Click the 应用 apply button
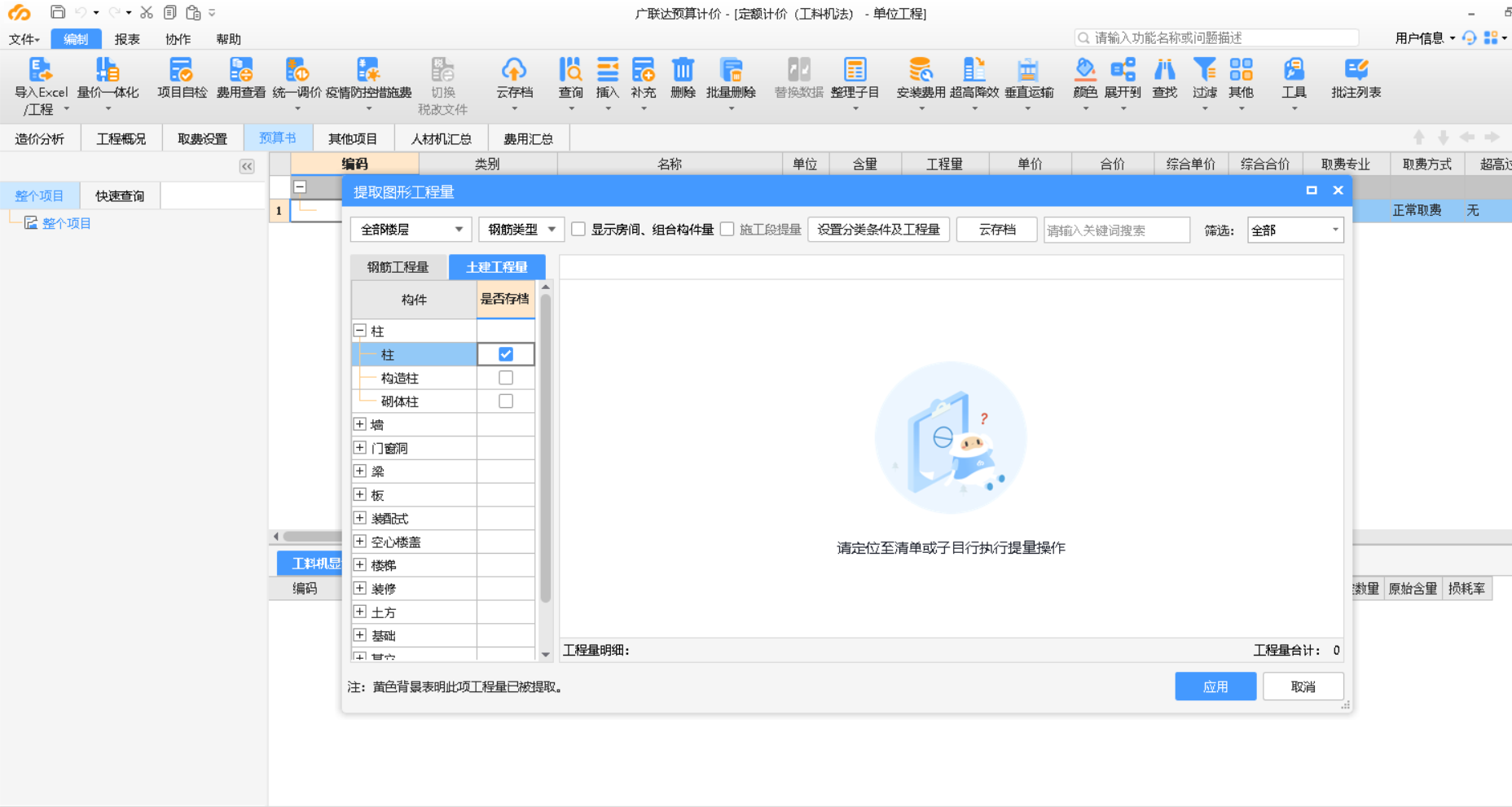The width and height of the screenshot is (1512, 807). [x=1215, y=686]
